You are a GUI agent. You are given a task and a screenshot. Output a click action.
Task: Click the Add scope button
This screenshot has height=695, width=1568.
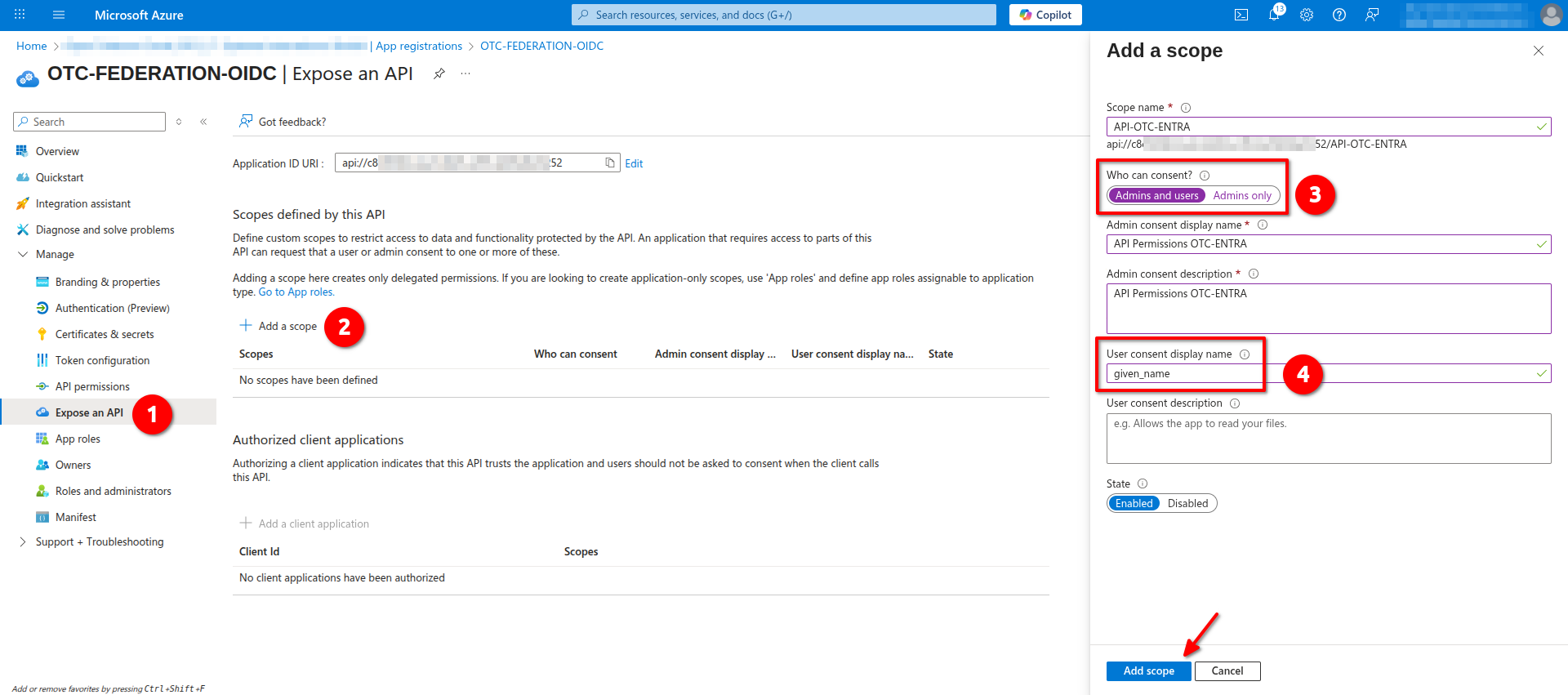(1148, 671)
